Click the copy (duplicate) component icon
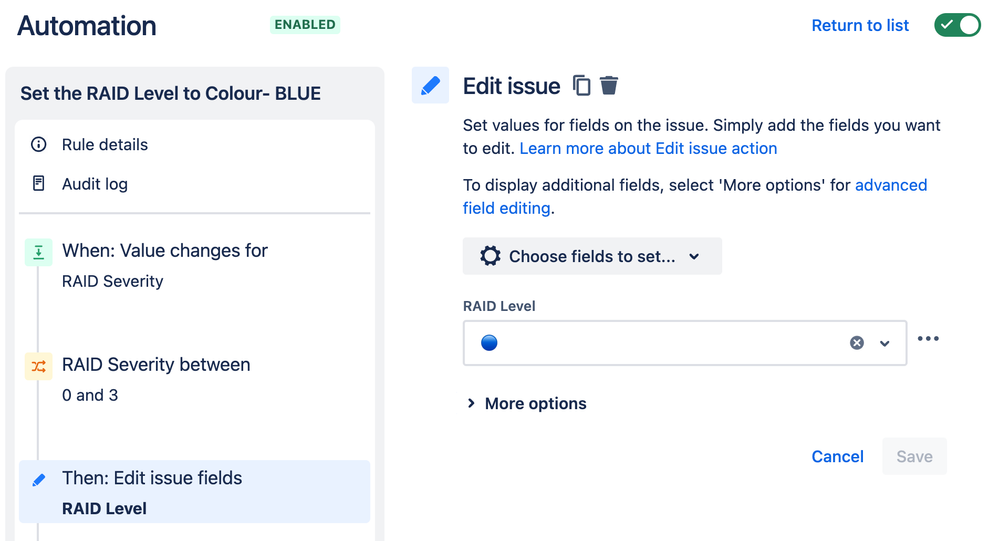Viewport: 999px width, 541px height. pos(581,86)
